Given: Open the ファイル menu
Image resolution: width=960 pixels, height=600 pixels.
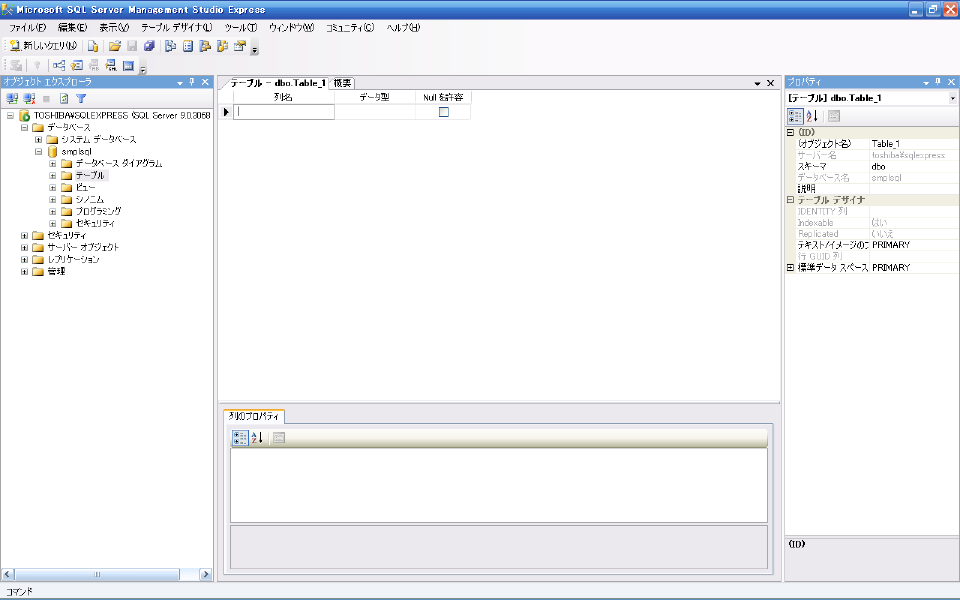Looking at the screenshot, I should (x=28, y=28).
